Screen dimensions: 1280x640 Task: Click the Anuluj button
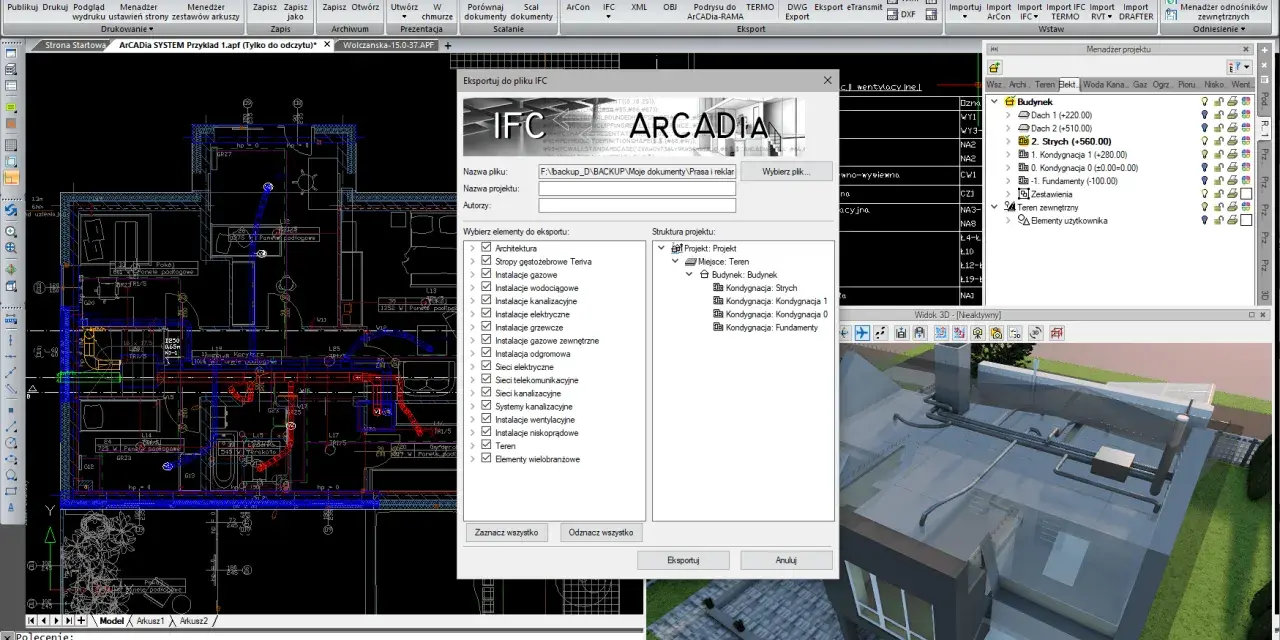pyautogui.click(x=786, y=560)
